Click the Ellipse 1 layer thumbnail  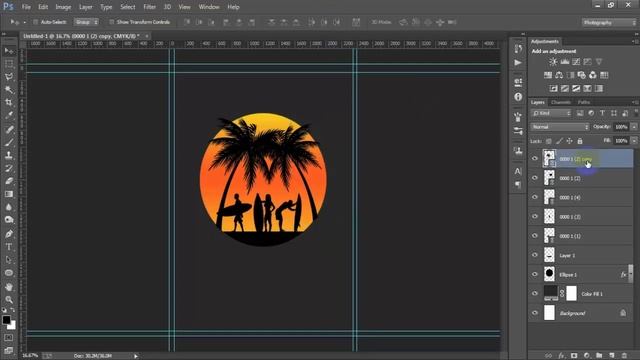coord(549,274)
